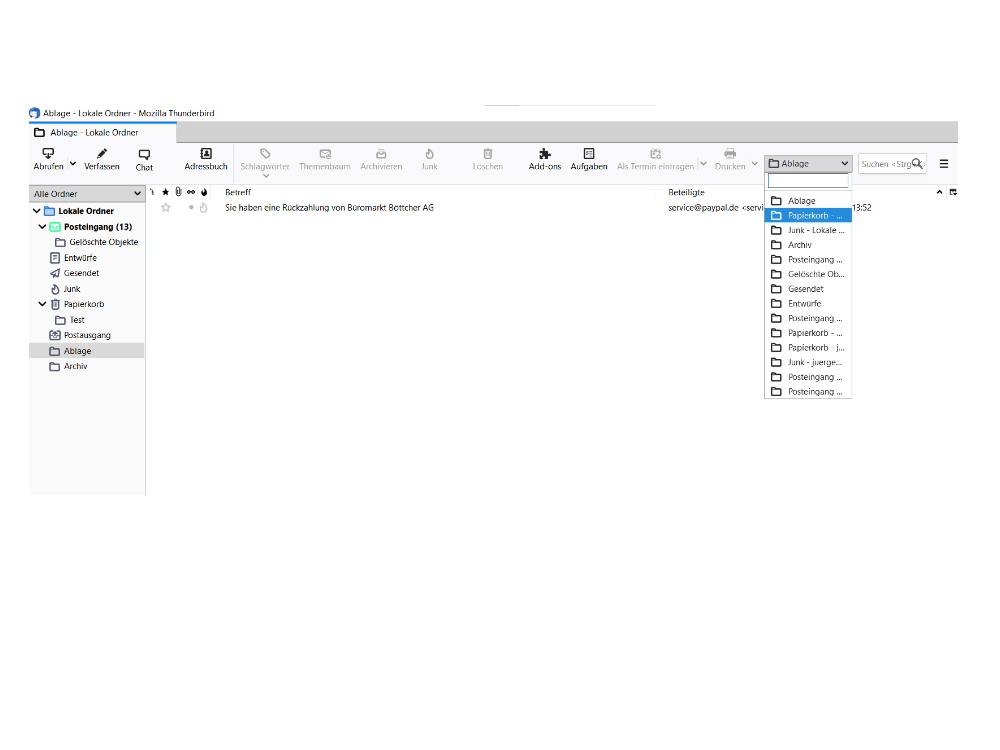1000x750 pixels.
Task: Click the Archivieren toolbar icon
Action: pyautogui.click(x=381, y=154)
